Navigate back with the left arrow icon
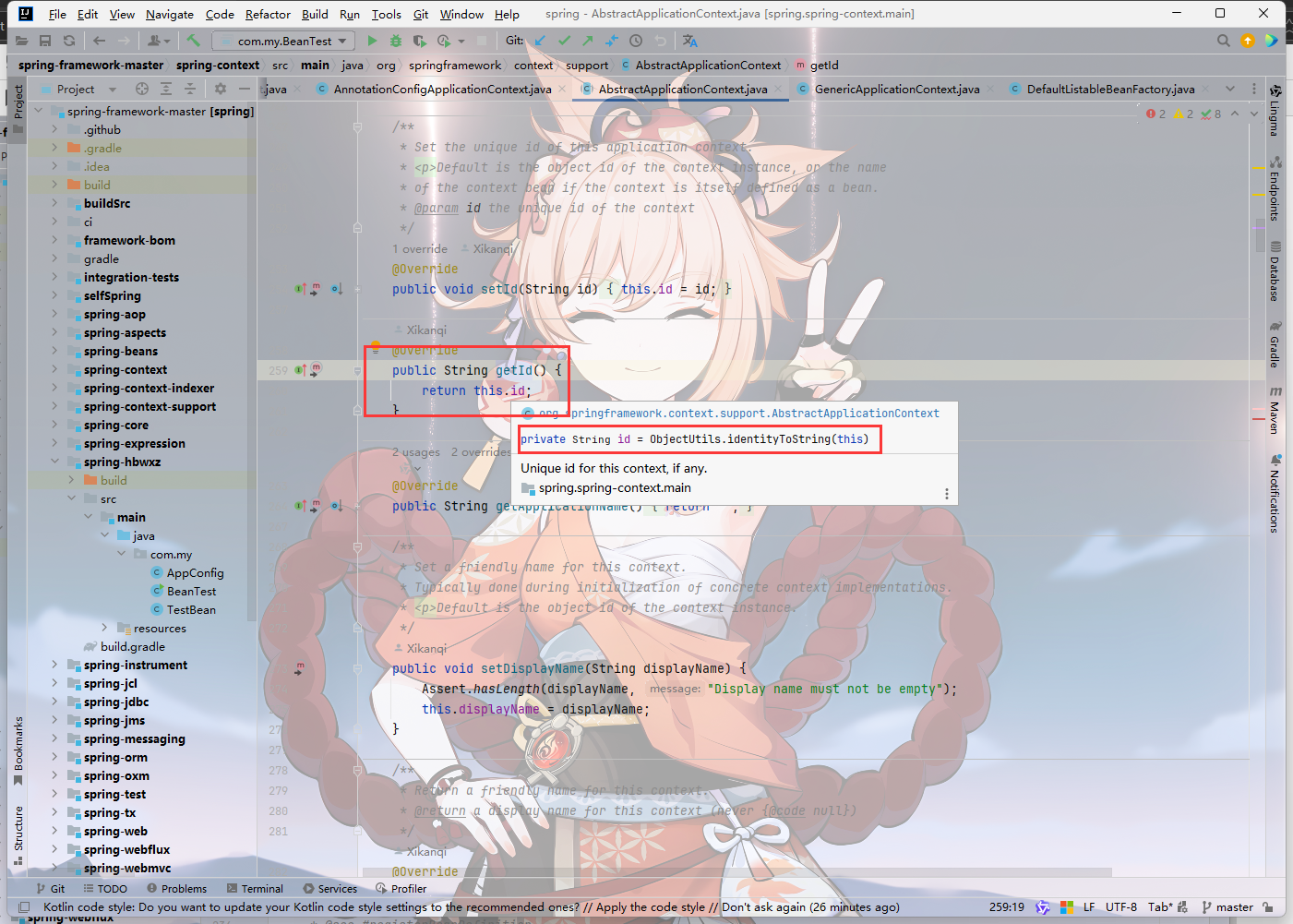Image resolution: width=1293 pixels, height=924 pixels. (x=99, y=41)
